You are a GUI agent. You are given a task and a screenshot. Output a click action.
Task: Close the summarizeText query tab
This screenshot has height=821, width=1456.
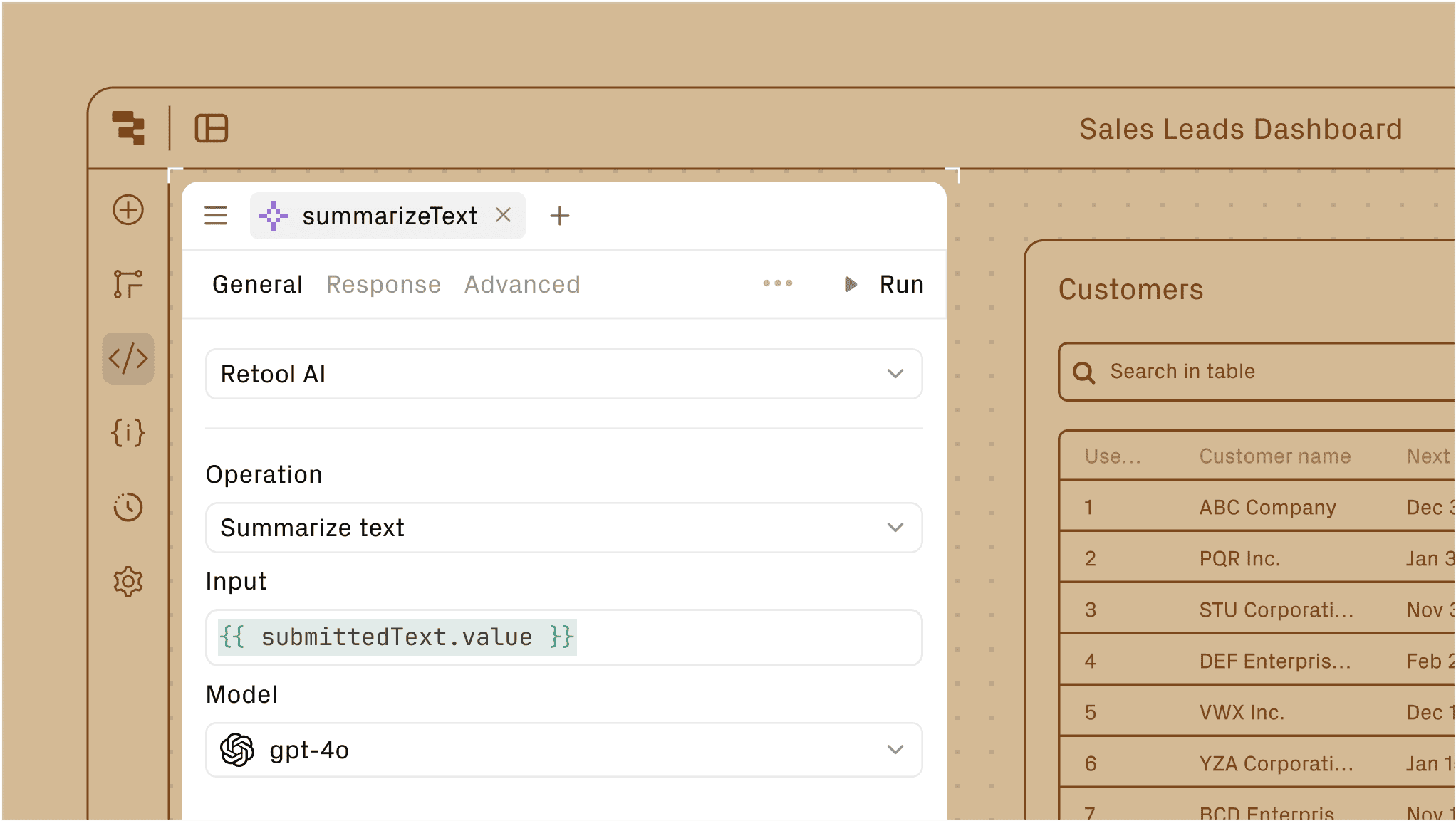[x=504, y=215]
